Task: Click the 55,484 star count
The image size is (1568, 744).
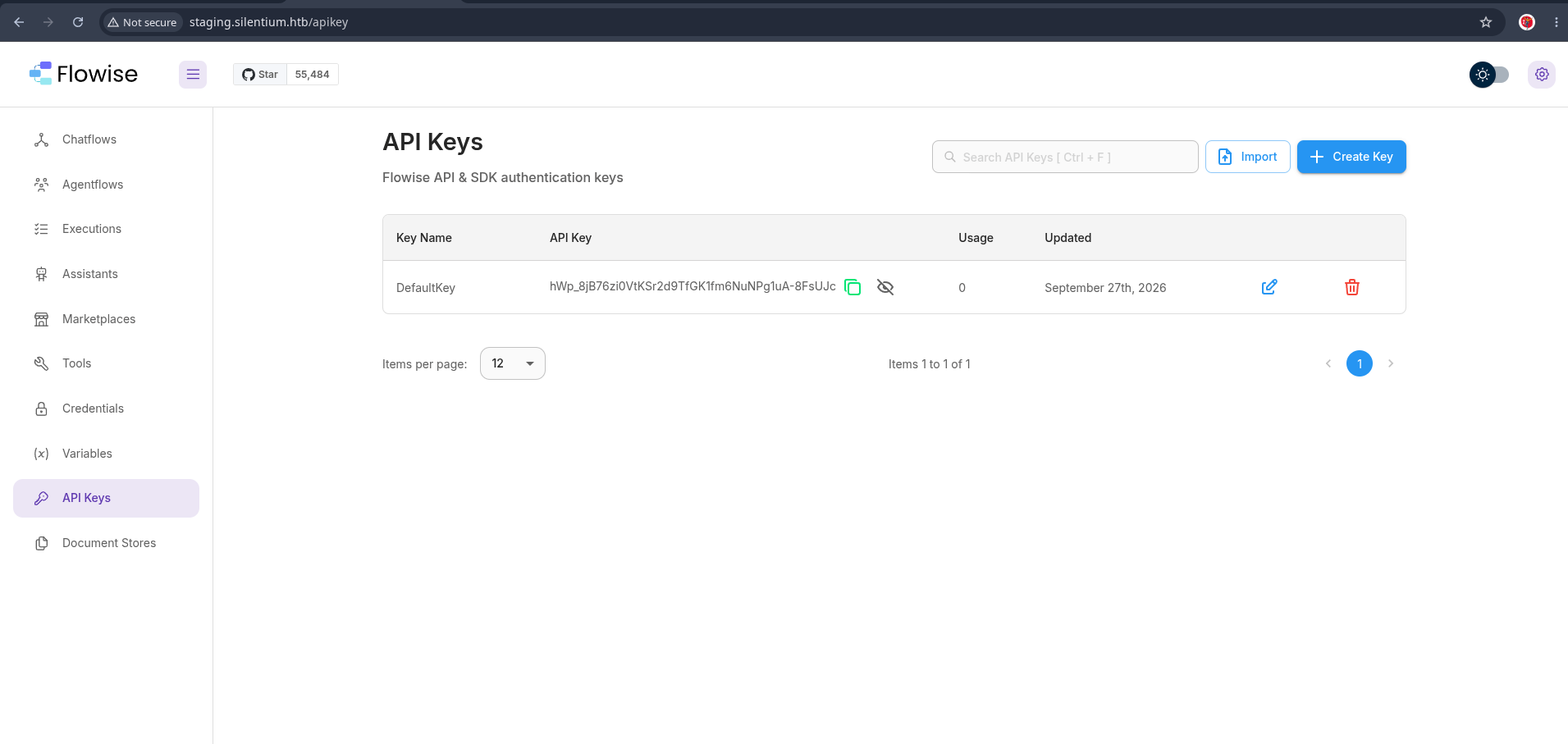Action: [x=313, y=75]
